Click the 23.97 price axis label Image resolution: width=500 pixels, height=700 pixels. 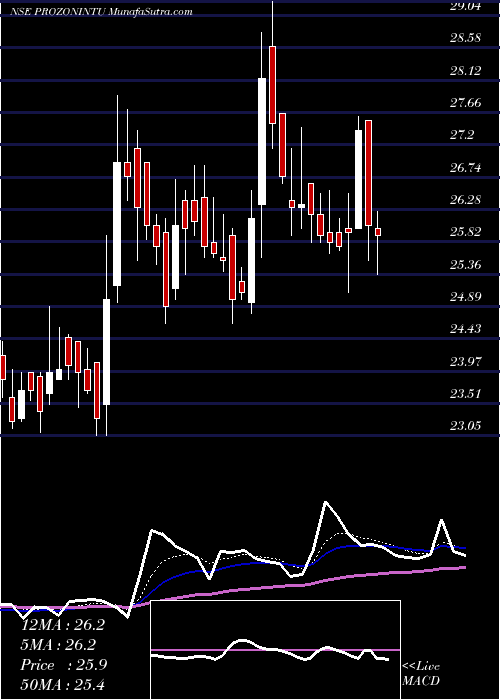[x=465, y=361]
